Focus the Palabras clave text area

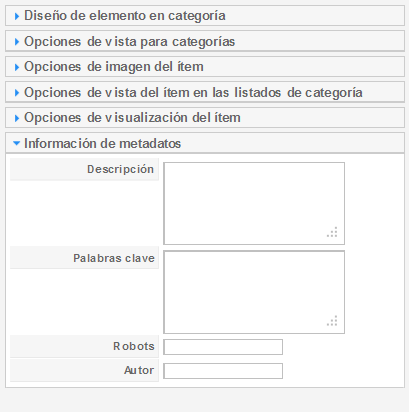[x=254, y=292]
